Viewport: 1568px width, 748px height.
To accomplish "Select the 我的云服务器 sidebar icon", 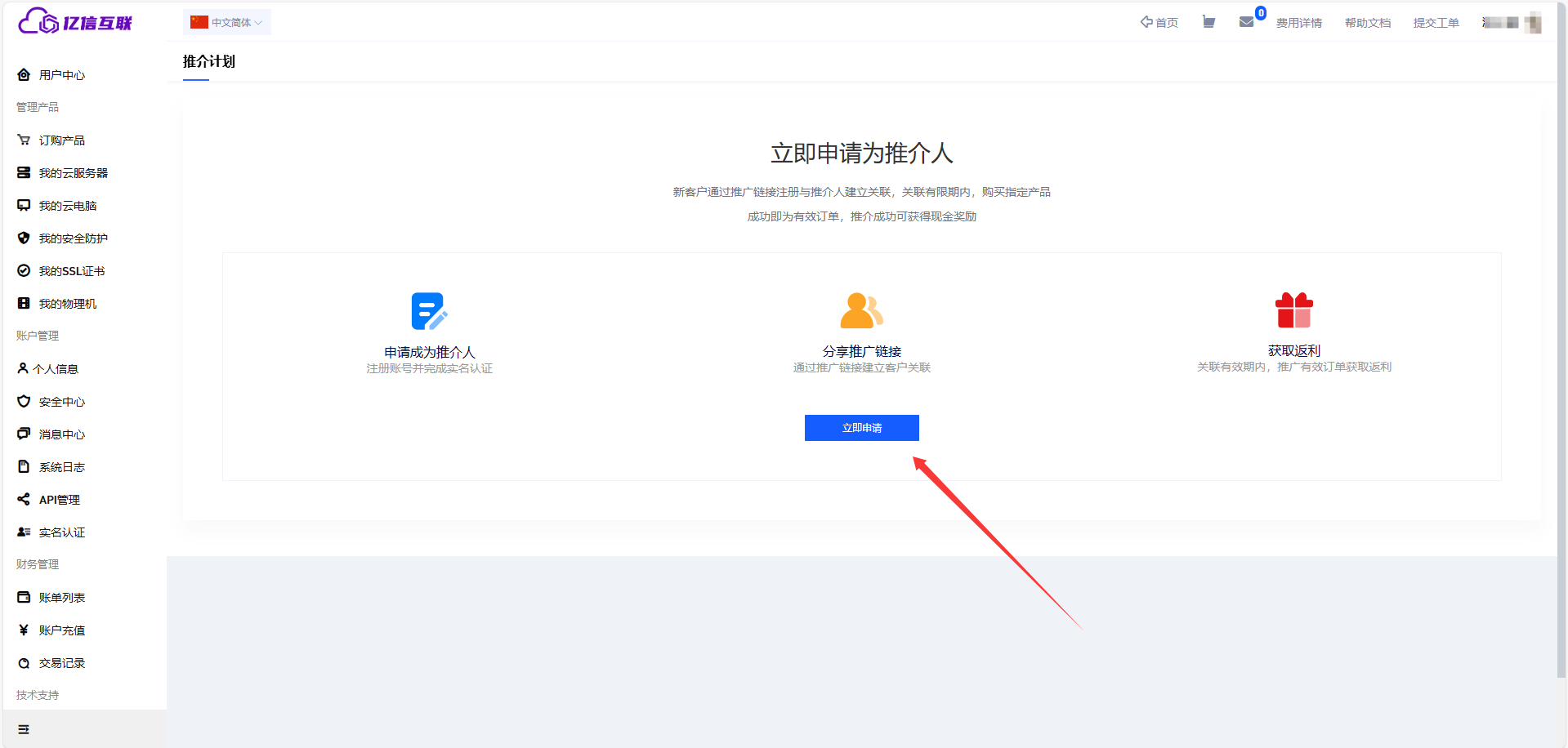I will (23, 172).
